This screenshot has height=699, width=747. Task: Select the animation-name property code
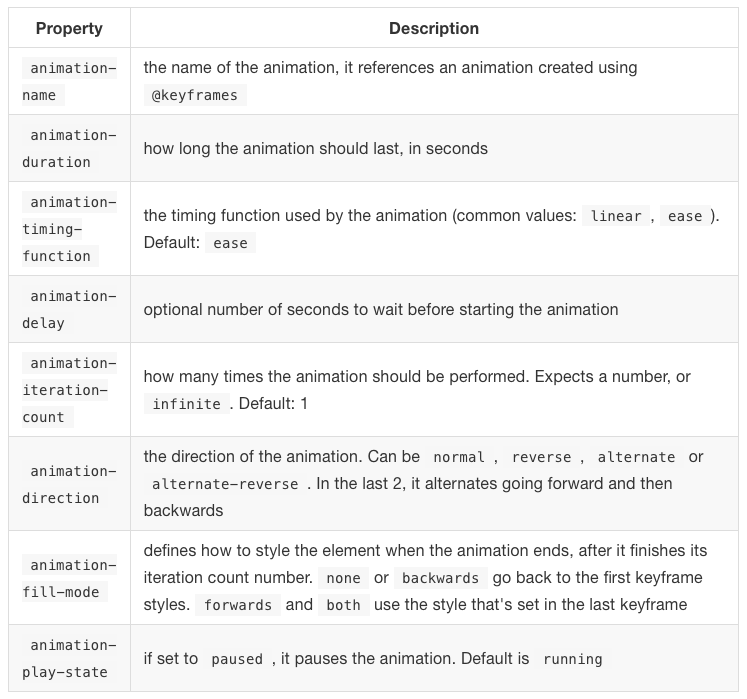tap(69, 82)
